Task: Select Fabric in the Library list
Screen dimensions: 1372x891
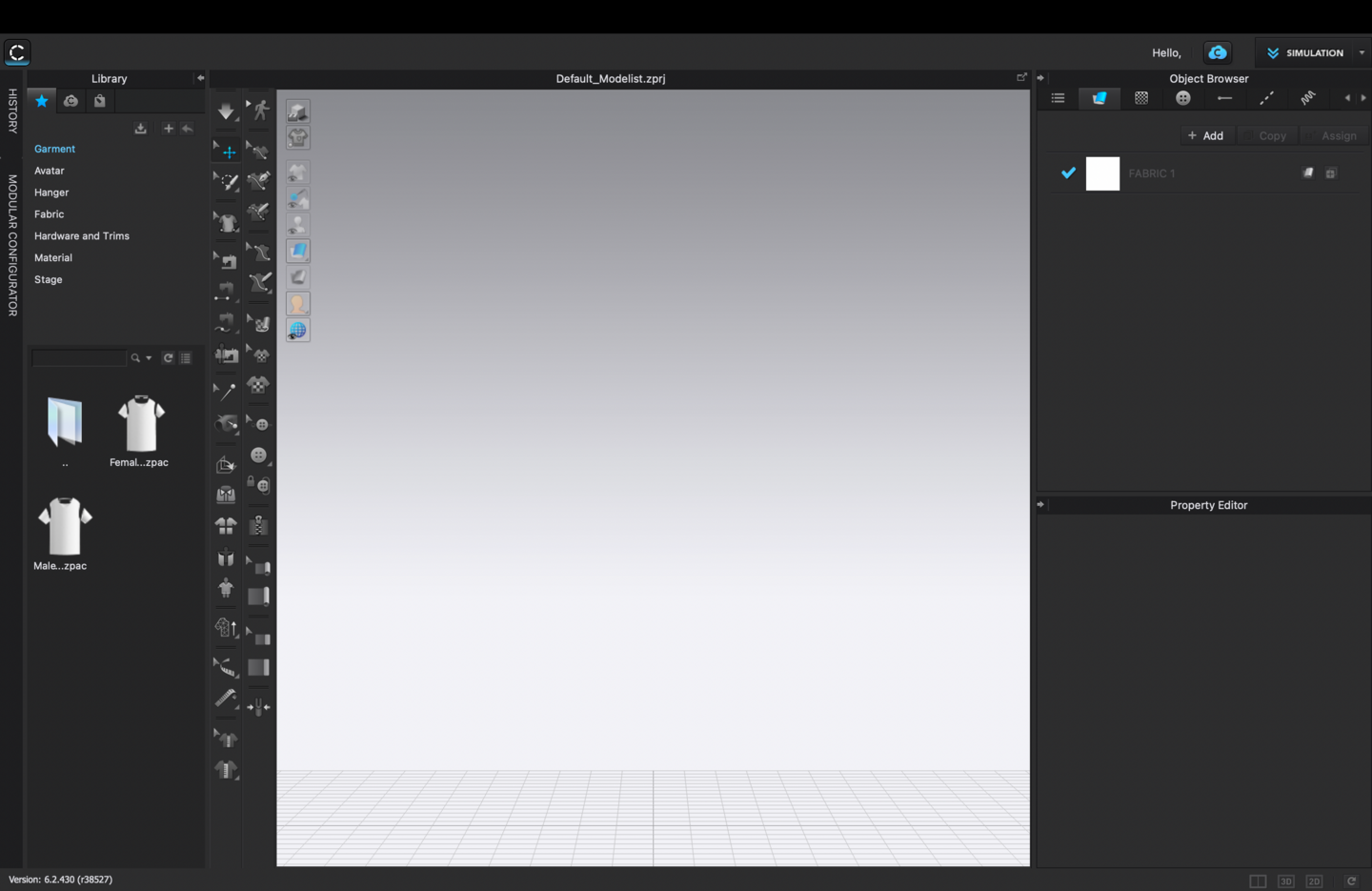Action: pyautogui.click(x=50, y=214)
